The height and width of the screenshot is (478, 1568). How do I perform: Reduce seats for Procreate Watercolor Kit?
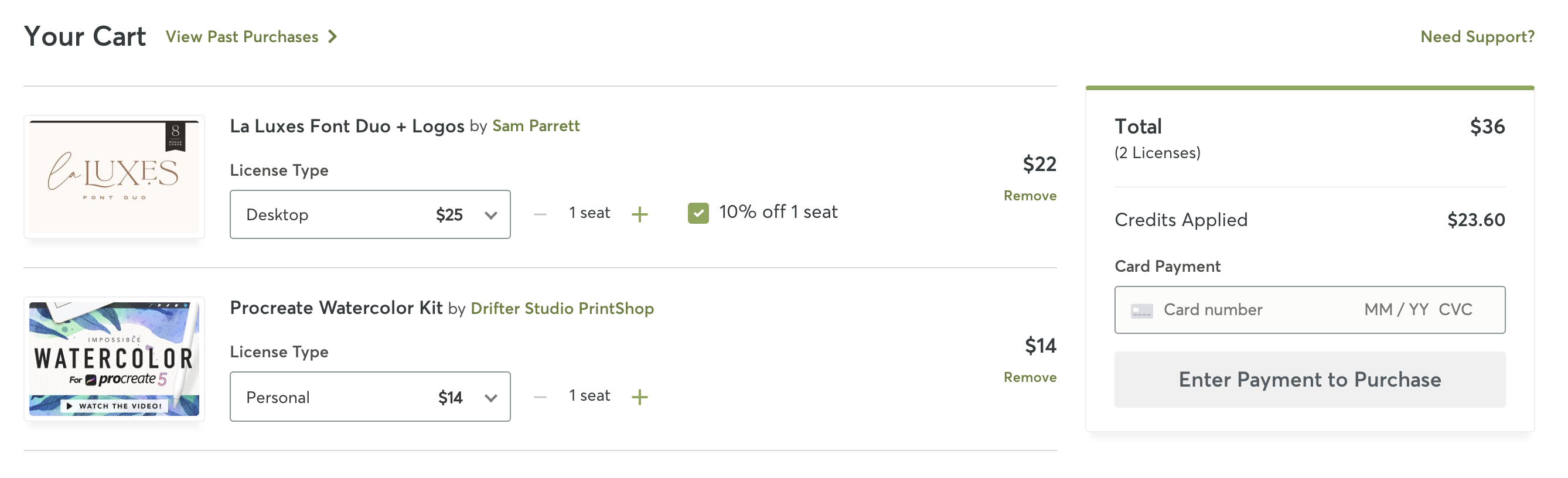[540, 397]
